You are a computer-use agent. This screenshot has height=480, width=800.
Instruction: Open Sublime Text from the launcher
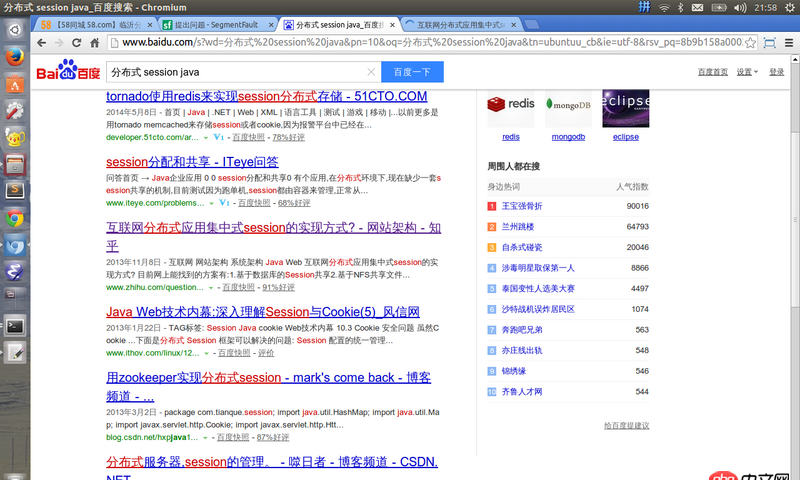15,191
